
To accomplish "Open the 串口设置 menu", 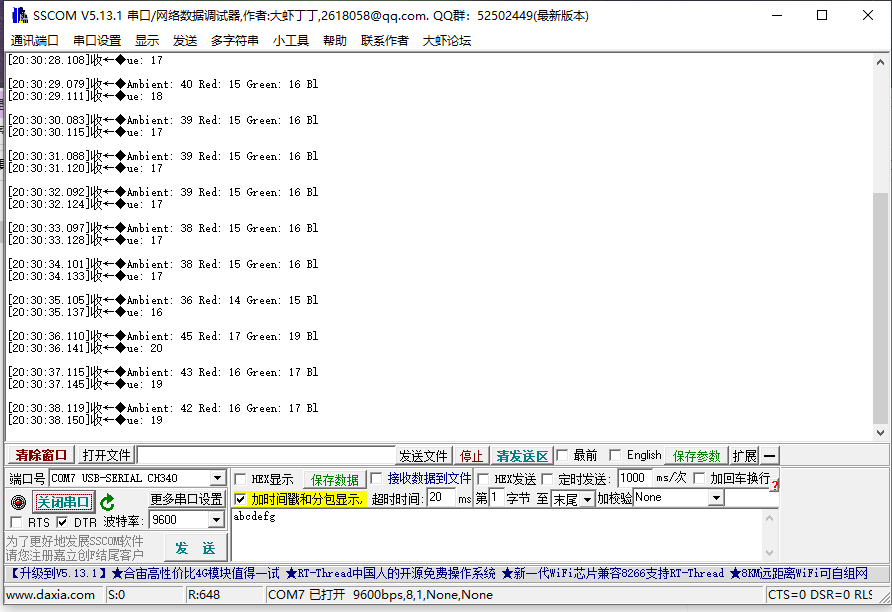I will click(x=97, y=41).
